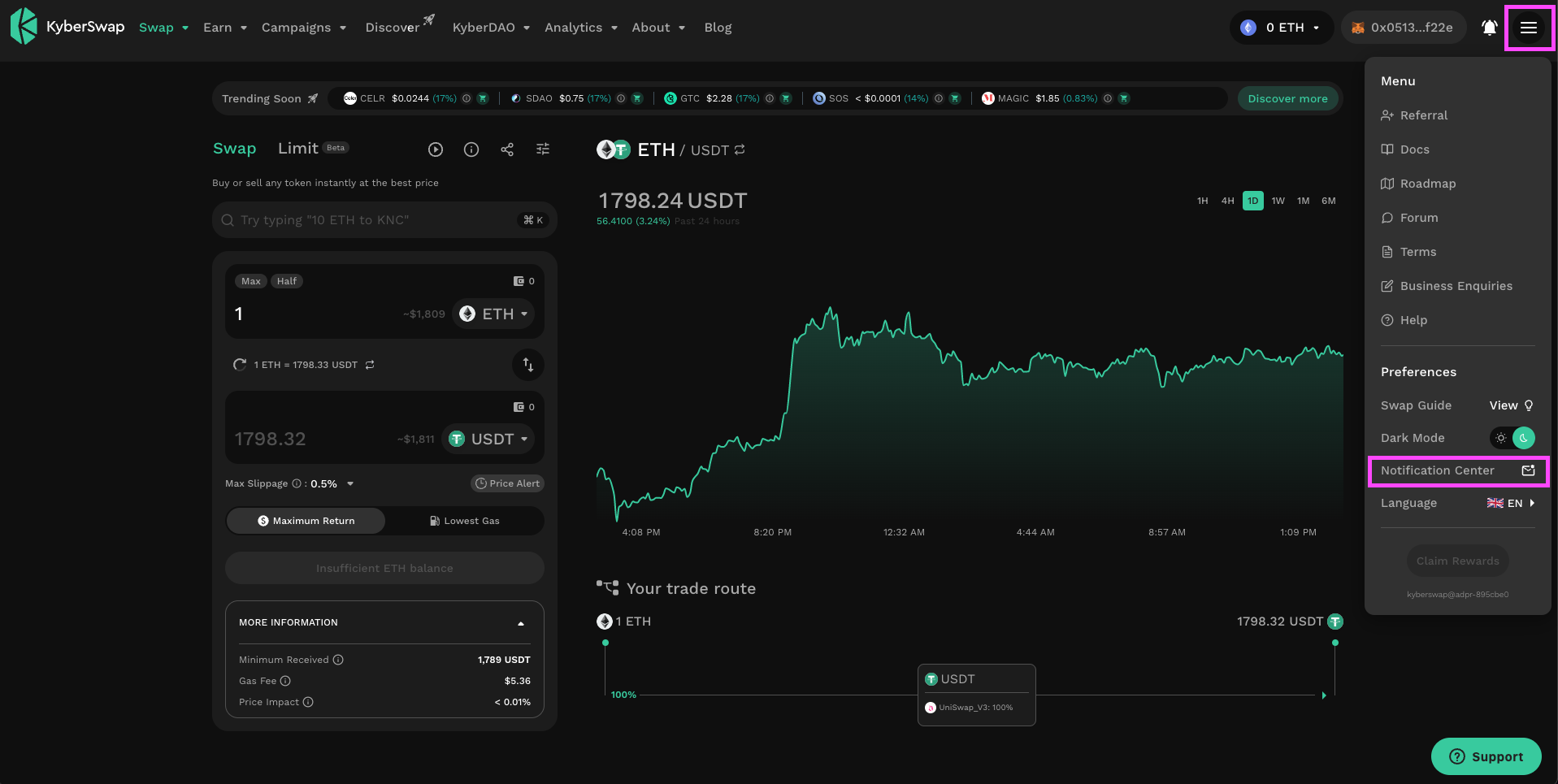Select the Lowest Gas option
Viewport: 1558px width, 784px height.
[465, 521]
